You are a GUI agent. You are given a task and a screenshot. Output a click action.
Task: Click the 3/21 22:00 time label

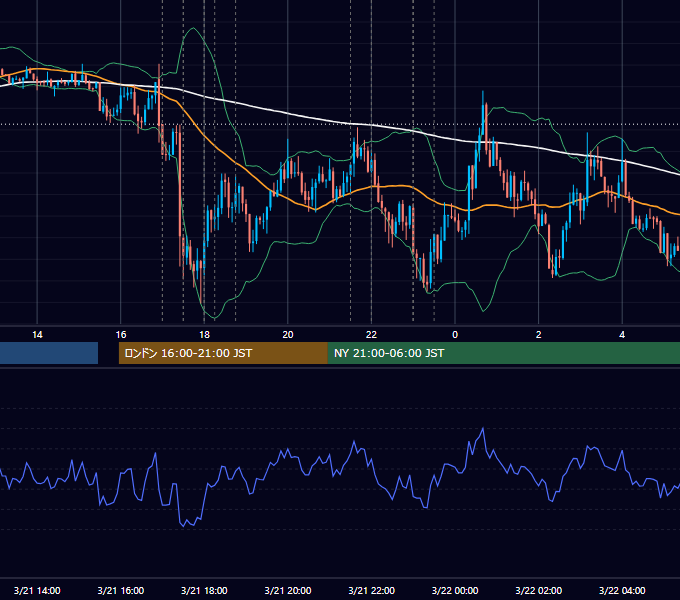pyautogui.click(x=371, y=590)
